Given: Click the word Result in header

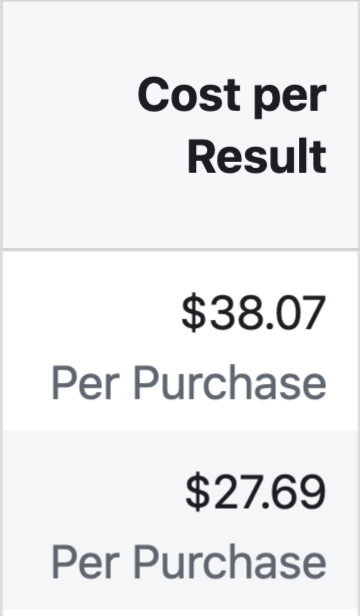Looking at the screenshot, I should (x=257, y=156).
